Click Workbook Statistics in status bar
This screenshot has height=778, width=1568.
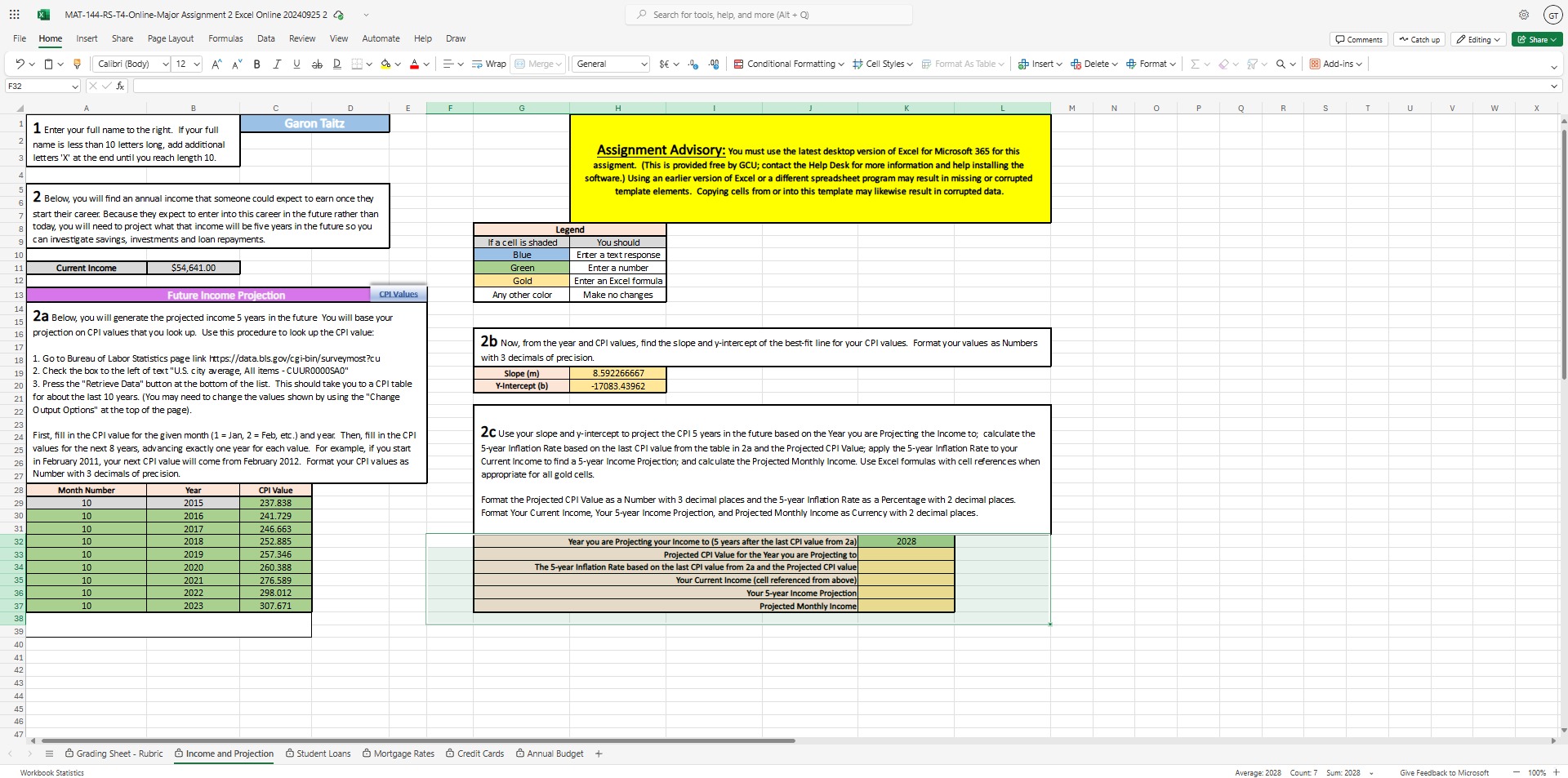coord(52,772)
